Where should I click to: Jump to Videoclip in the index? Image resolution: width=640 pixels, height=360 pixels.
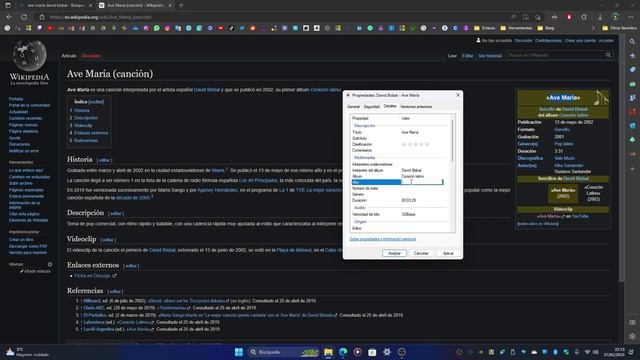[x=83, y=125]
